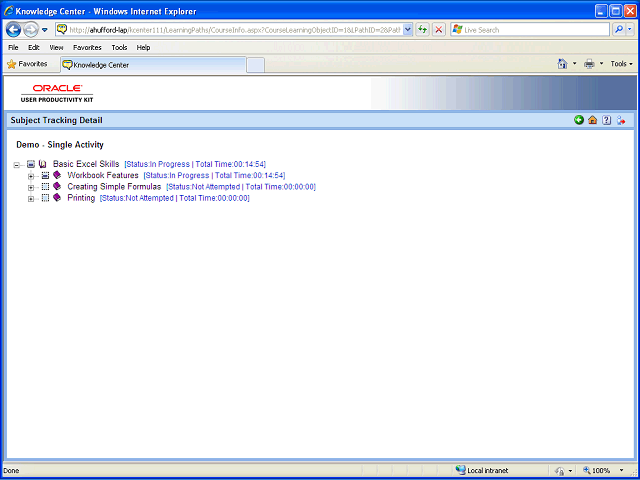Click the purple book icon for Printing
Screen dimensions: 640x480
pos(57,198)
